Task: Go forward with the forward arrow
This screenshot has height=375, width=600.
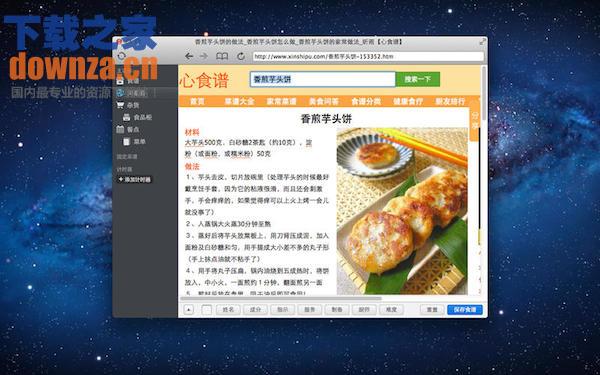Action: (204, 56)
